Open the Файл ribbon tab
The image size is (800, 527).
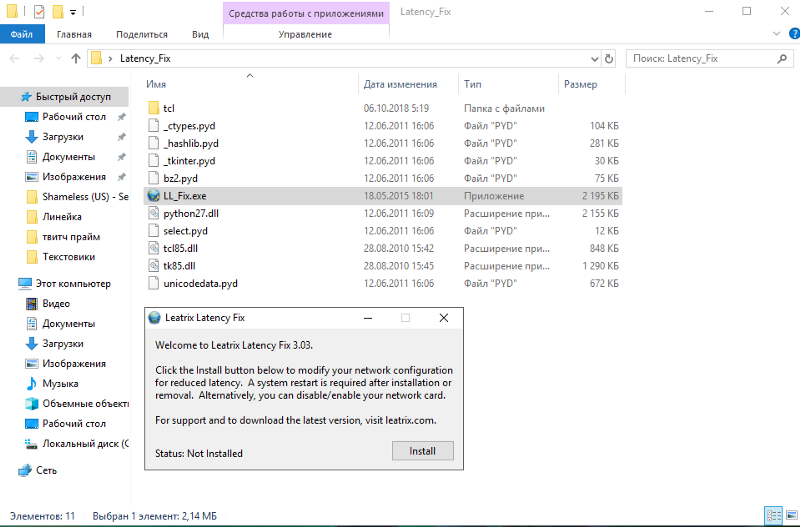[x=22, y=34]
